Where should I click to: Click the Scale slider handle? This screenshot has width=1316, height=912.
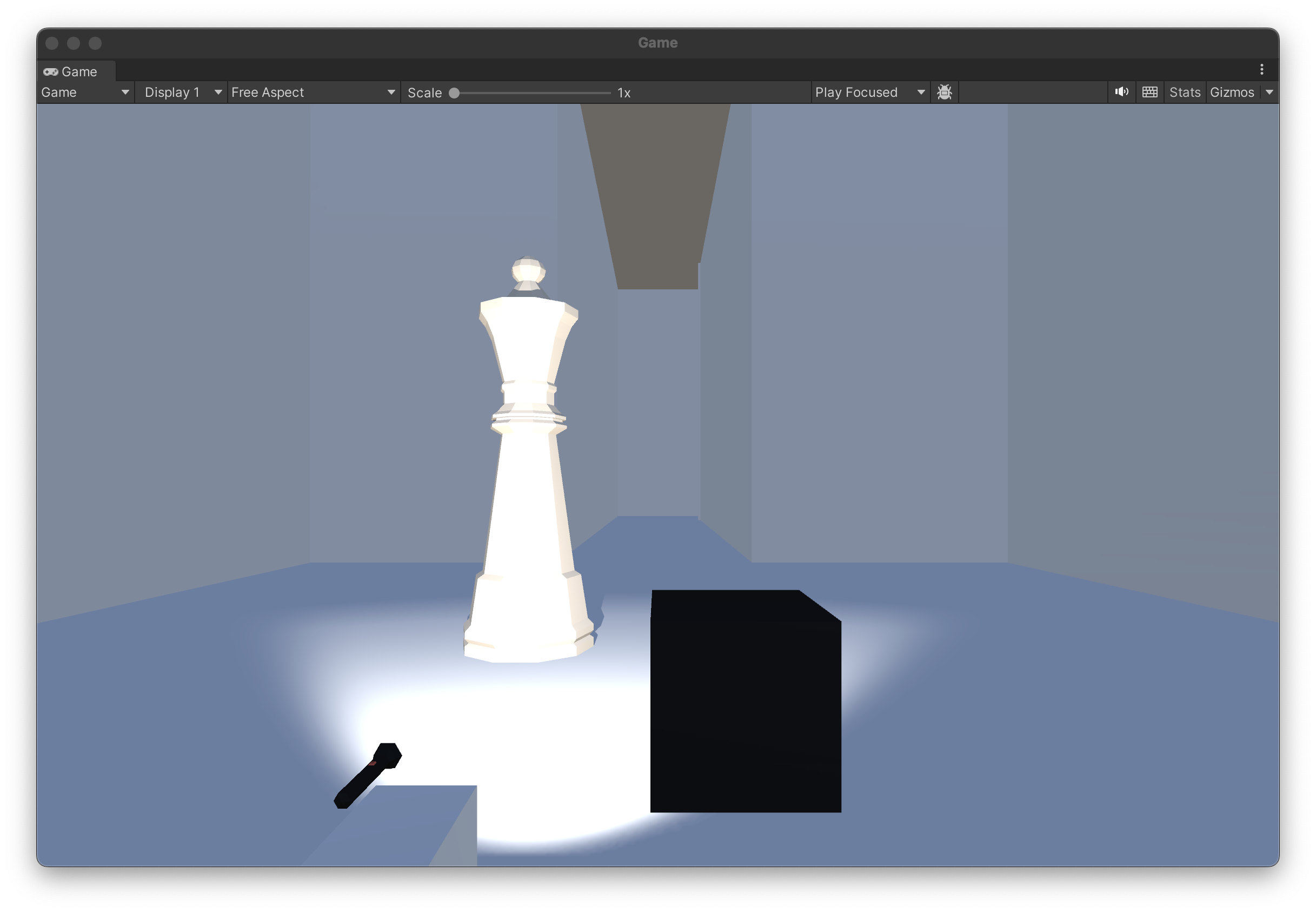pos(454,92)
